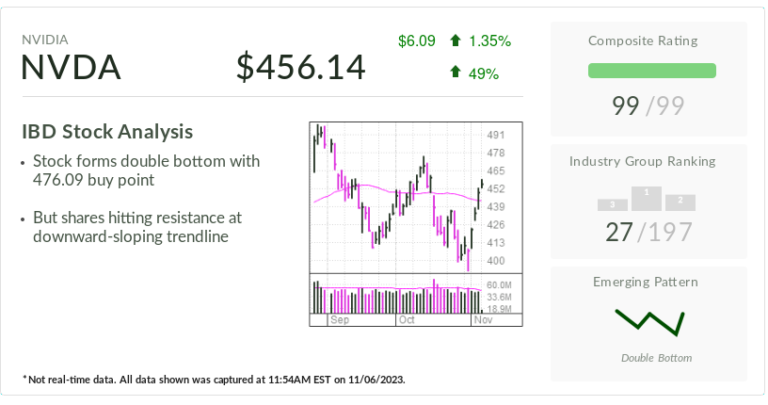The height and width of the screenshot is (405, 768).
Task: Click the green up arrow beside 1.35%
Action: (455, 41)
